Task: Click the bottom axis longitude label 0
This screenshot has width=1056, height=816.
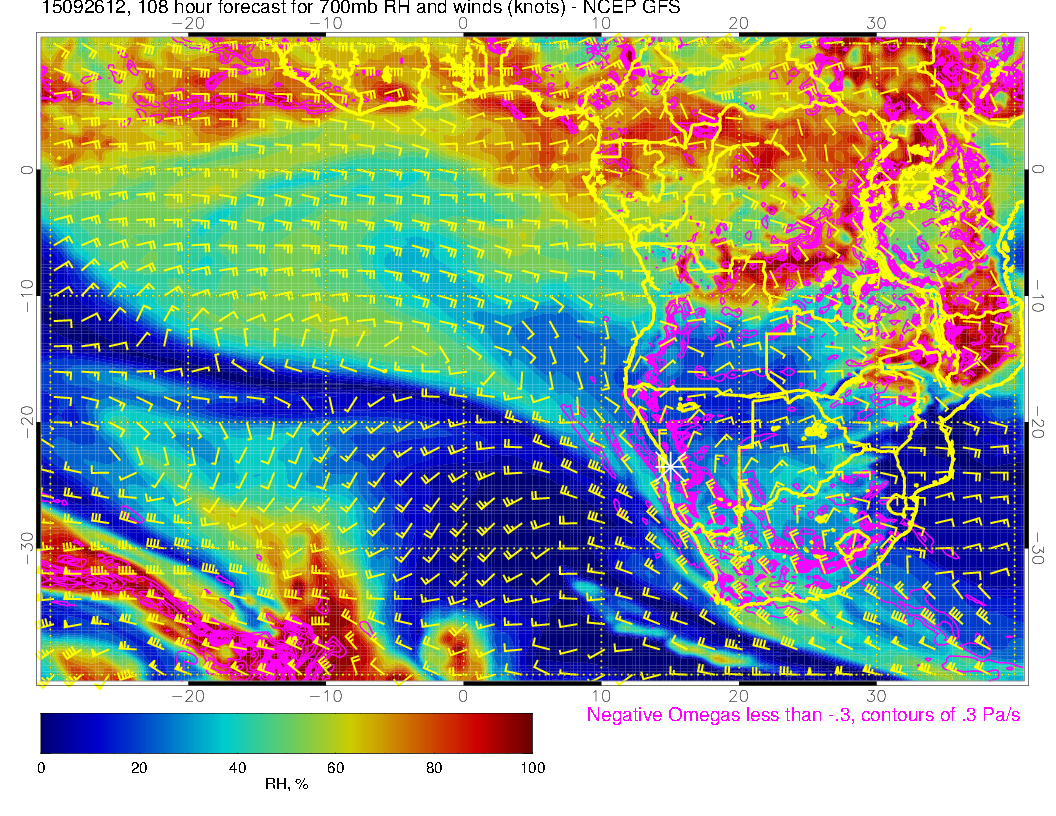Action: click(x=463, y=694)
